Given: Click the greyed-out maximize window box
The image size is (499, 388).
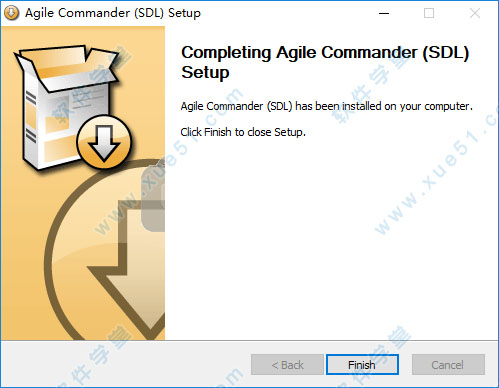Looking at the screenshot, I should pyautogui.click(x=429, y=13).
